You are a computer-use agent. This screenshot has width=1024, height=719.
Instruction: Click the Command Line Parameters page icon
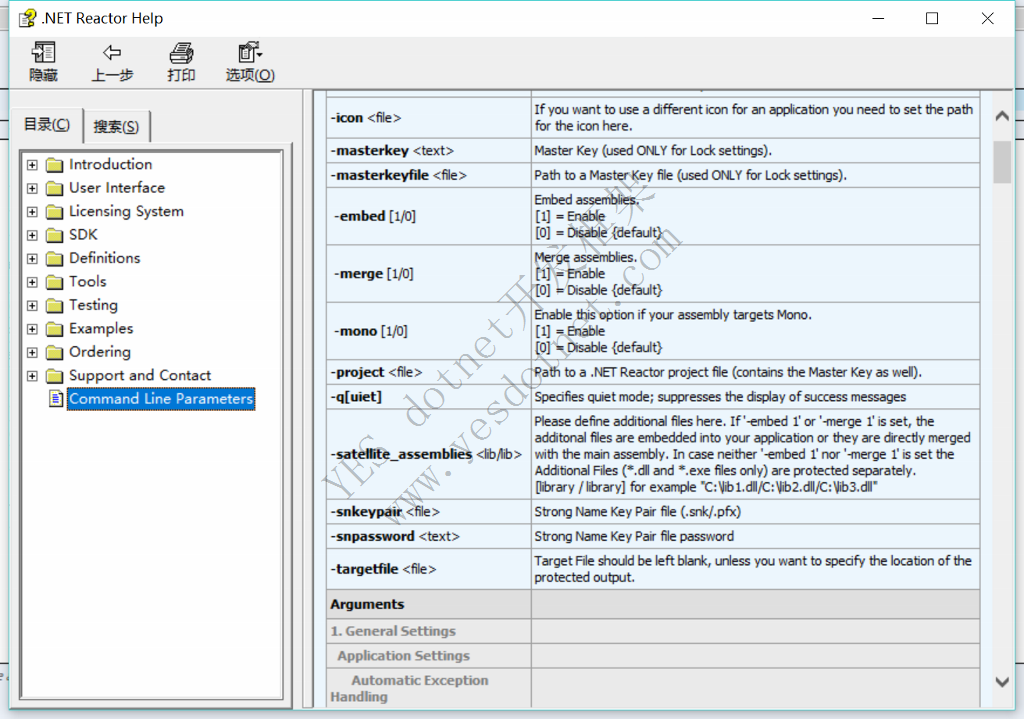click(56, 399)
